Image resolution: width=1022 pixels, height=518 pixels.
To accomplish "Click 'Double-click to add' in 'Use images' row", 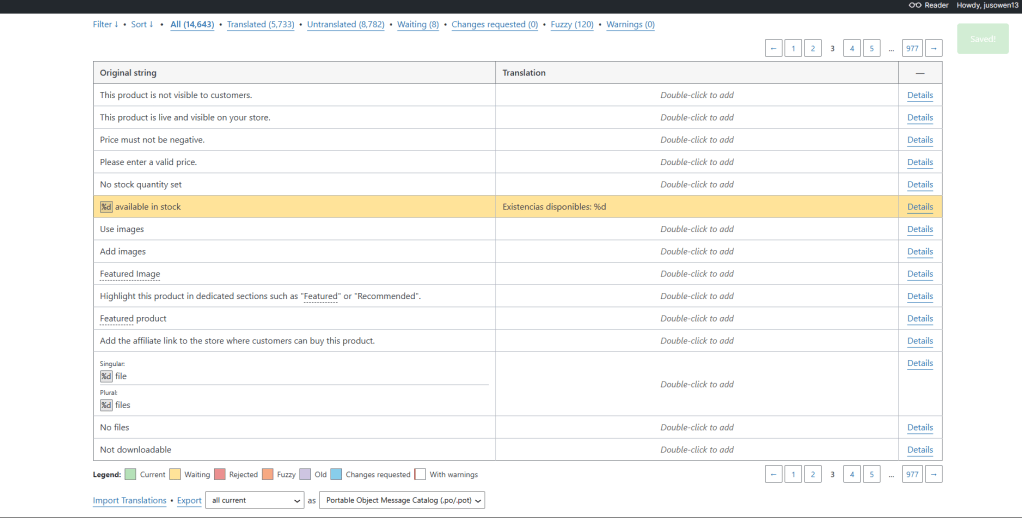I will (697, 229).
